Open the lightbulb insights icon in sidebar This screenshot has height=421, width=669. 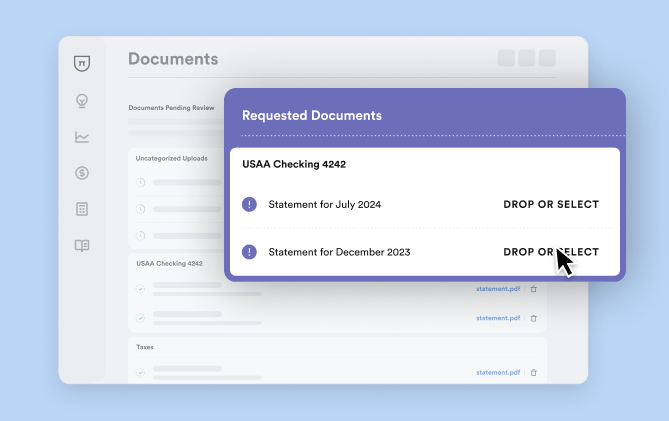pos(82,100)
